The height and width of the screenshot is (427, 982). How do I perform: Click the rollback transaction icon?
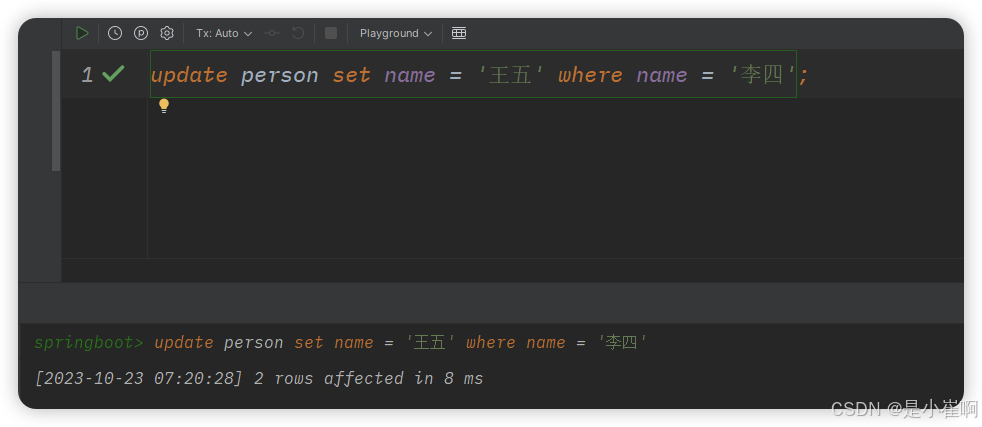[x=298, y=33]
